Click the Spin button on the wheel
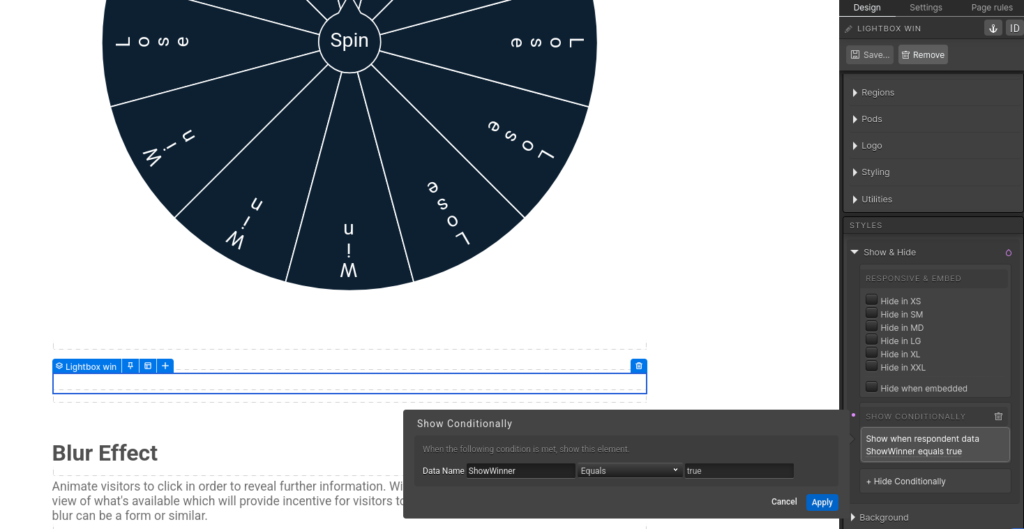Image resolution: width=1024 pixels, height=529 pixels. tap(349, 41)
